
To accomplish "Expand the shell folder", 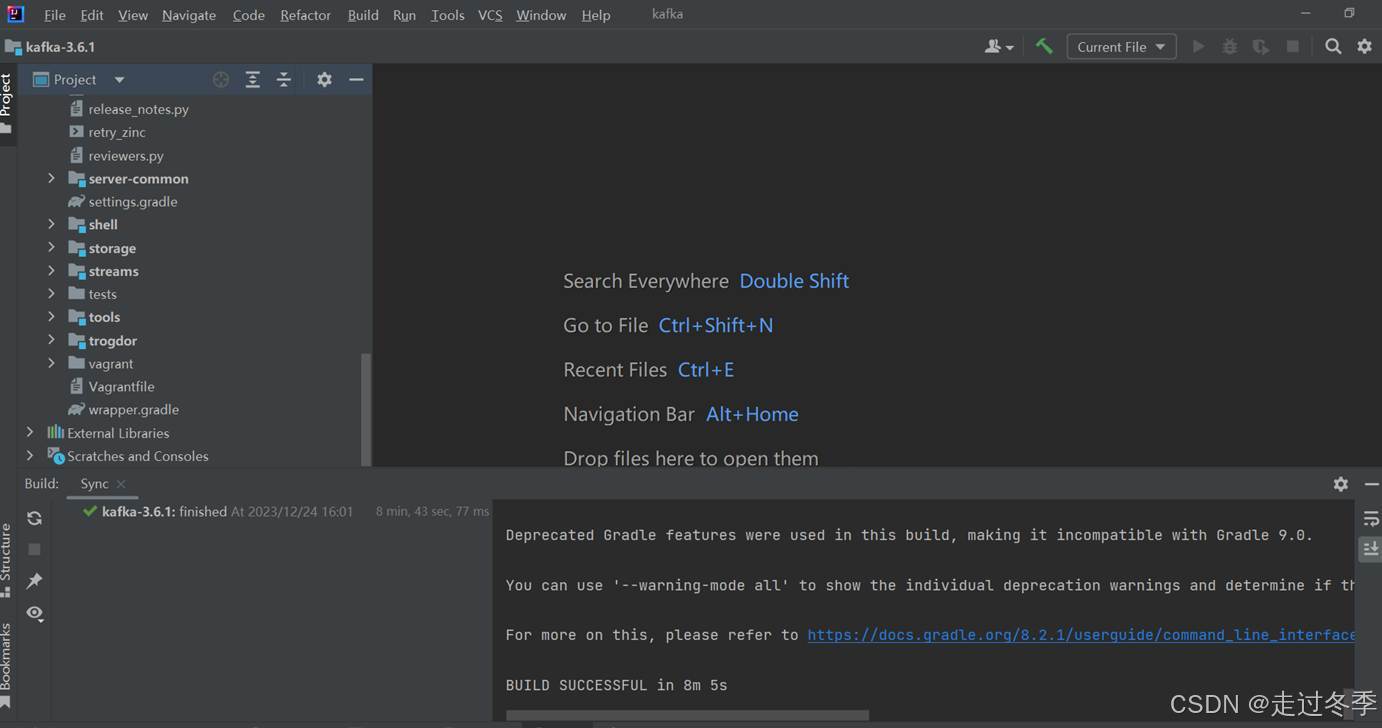I will click(51, 224).
